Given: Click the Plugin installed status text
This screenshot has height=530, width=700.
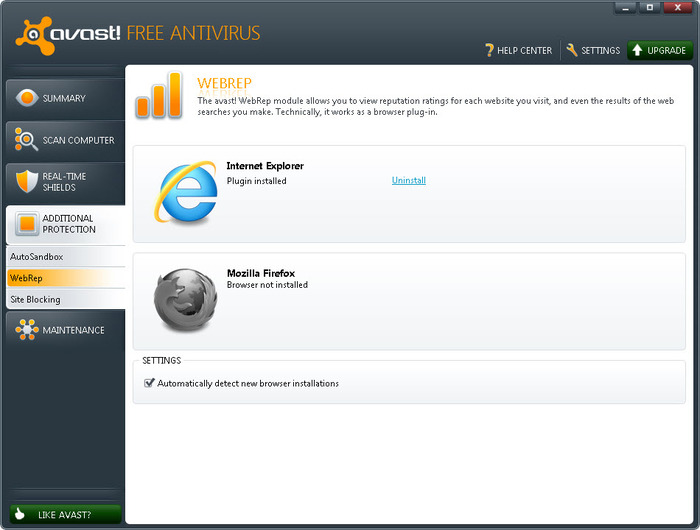Looking at the screenshot, I should point(256,181).
